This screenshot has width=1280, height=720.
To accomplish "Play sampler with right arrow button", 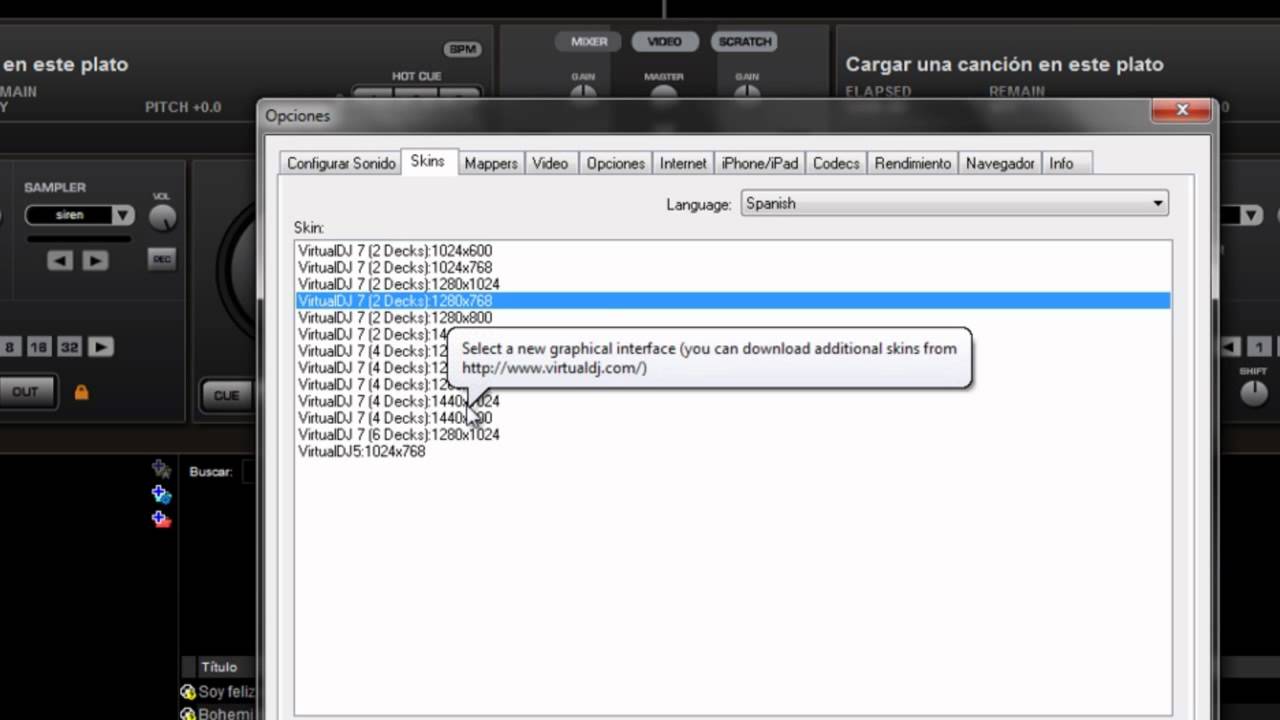I will (95, 260).
